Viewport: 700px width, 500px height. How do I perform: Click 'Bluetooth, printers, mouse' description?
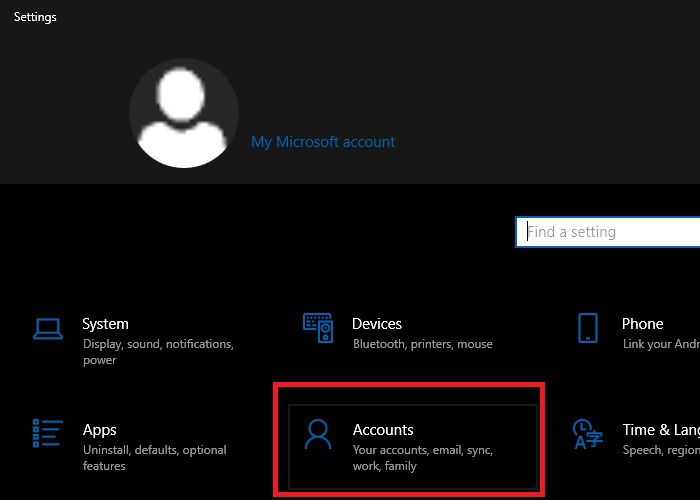(x=423, y=344)
